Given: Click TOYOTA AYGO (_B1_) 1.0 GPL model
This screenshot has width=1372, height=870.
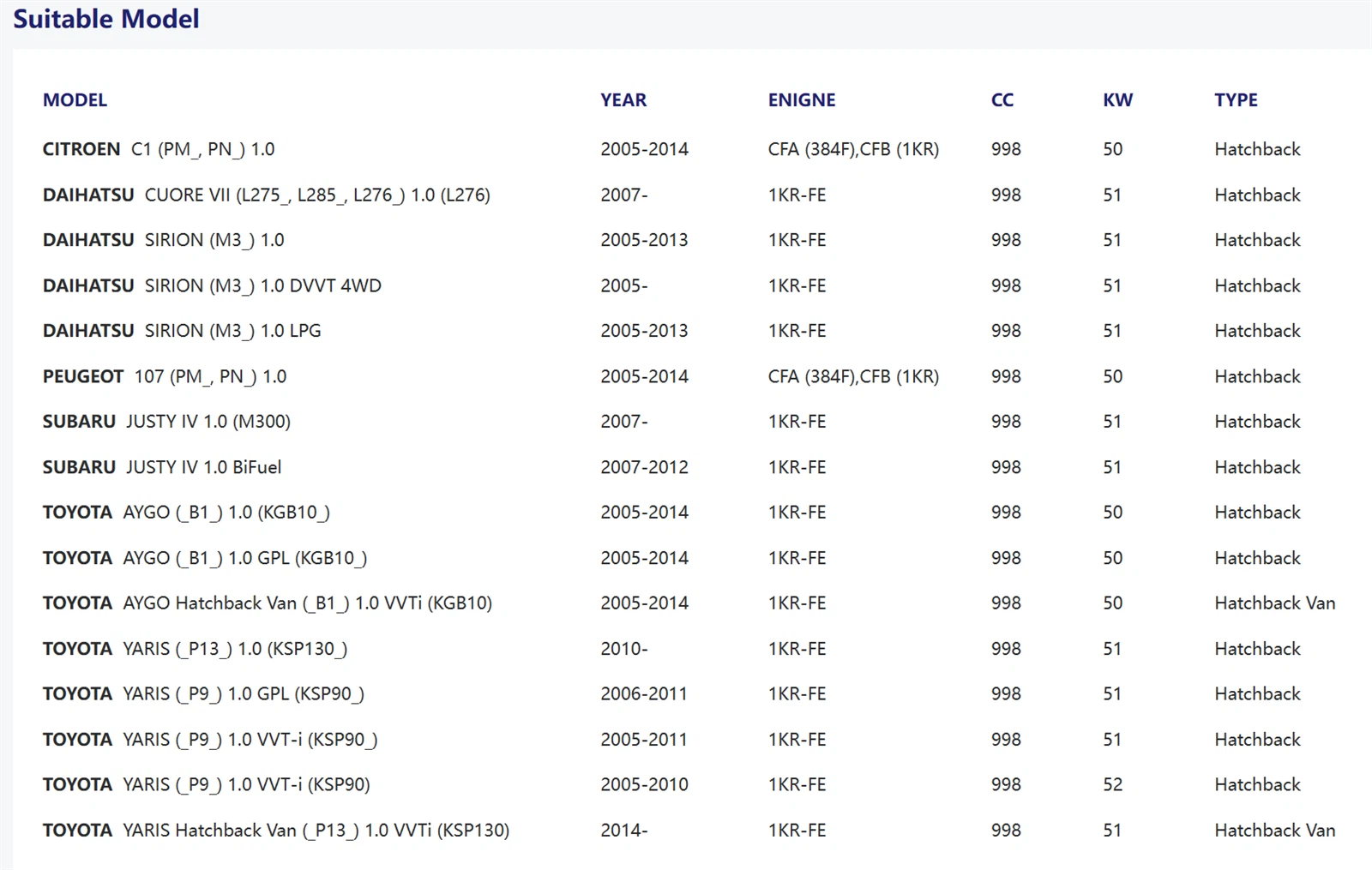Looking at the screenshot, I should 205,558.
